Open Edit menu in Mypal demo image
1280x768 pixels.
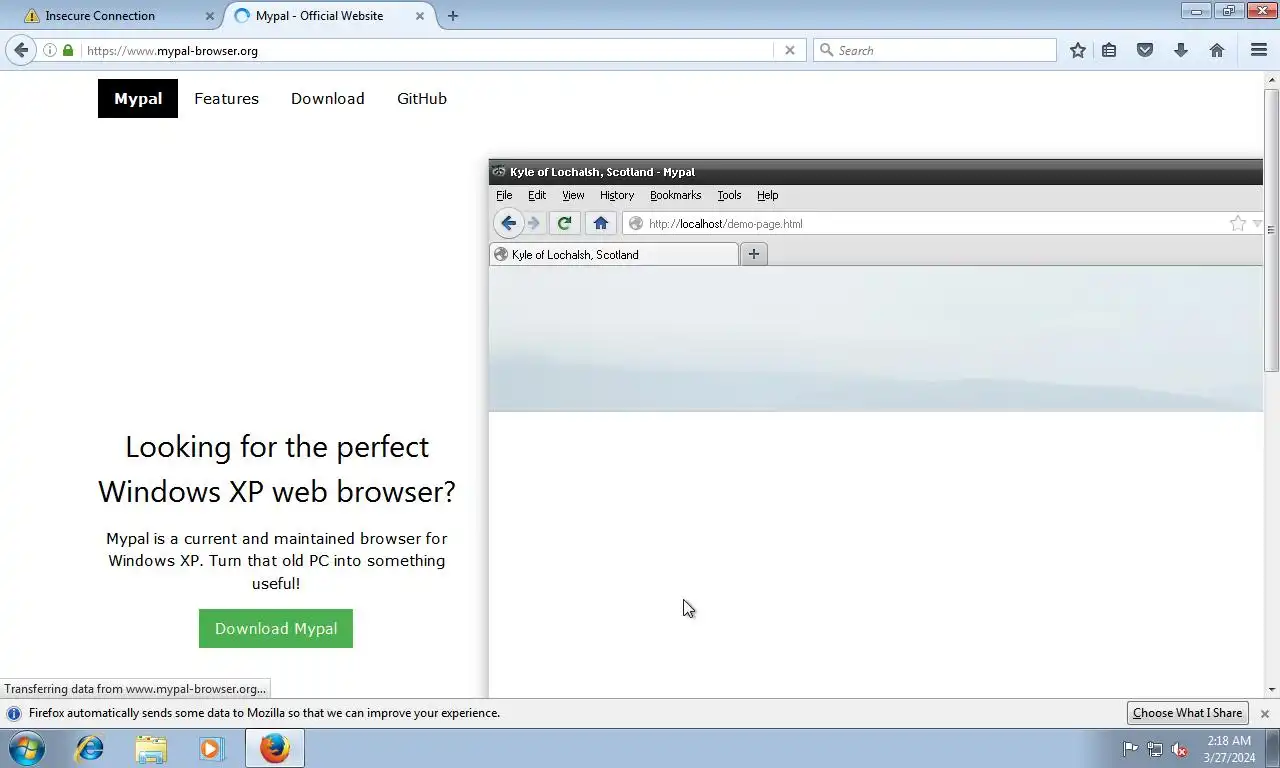coord(537,195)
